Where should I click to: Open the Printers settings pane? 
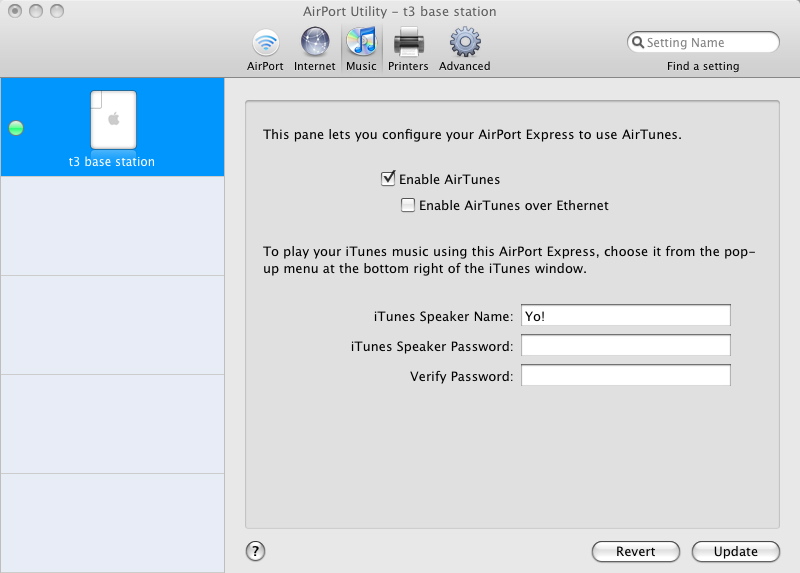pos(408,50)
